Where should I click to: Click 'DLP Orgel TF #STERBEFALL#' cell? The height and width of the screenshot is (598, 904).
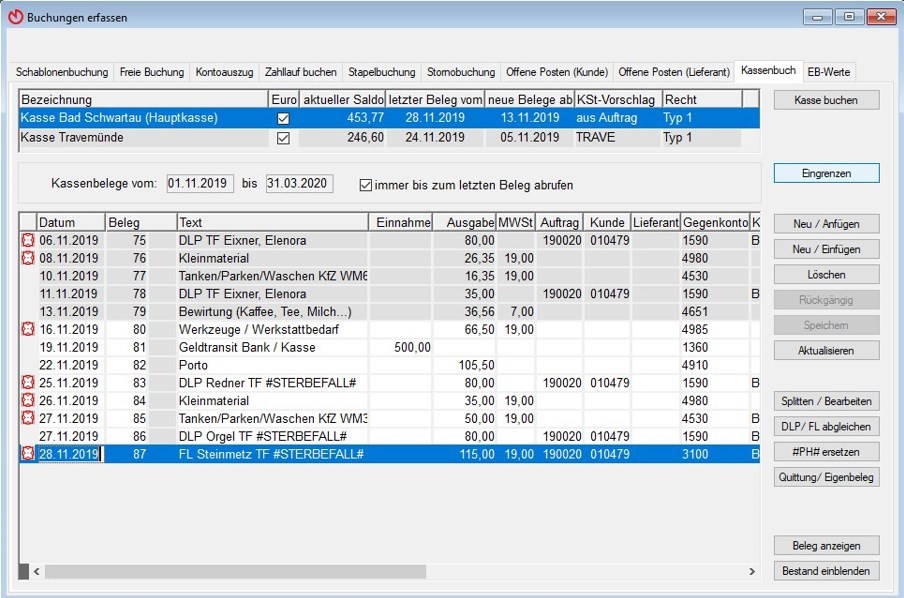(272, 436)
